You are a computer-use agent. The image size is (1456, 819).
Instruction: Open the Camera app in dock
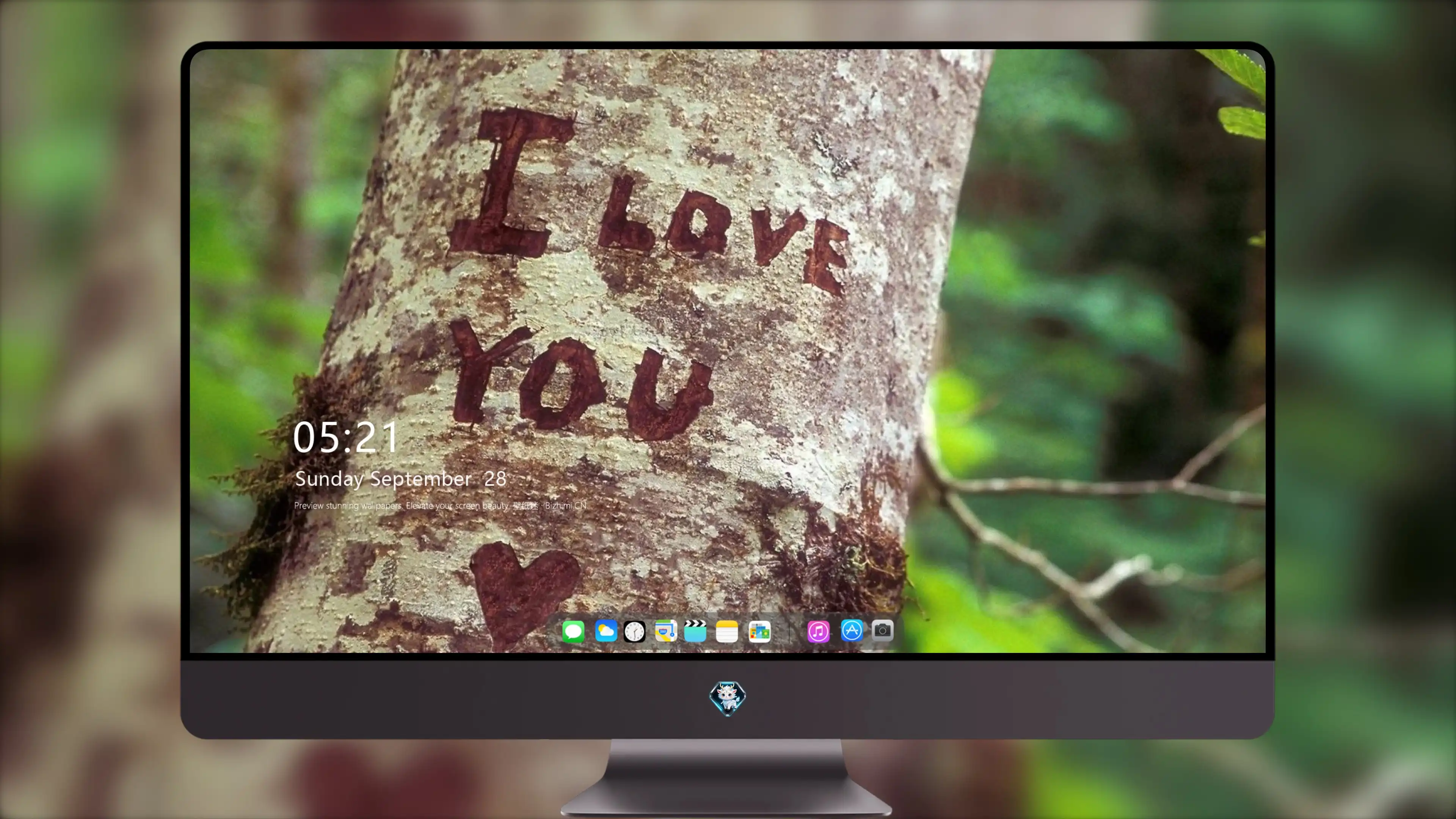pyautogui.click(x=882, y=631)
